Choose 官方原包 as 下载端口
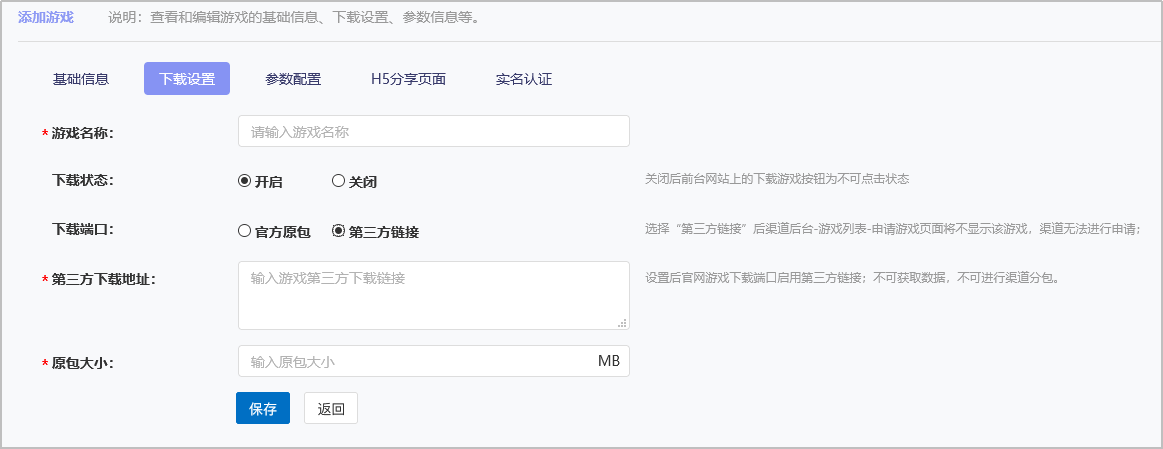 click(244, 231)
